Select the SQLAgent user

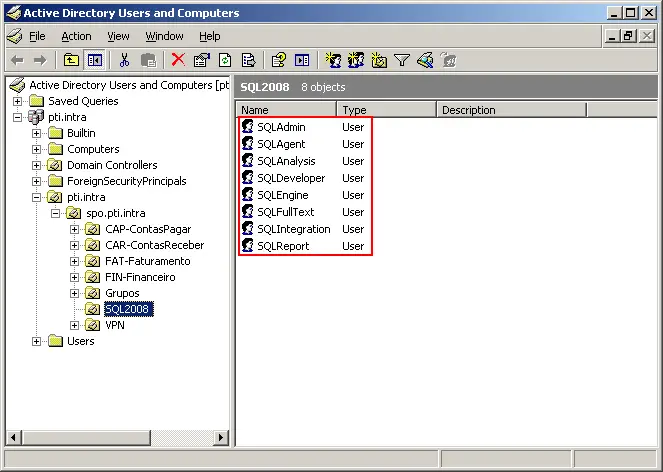(281, 144)
